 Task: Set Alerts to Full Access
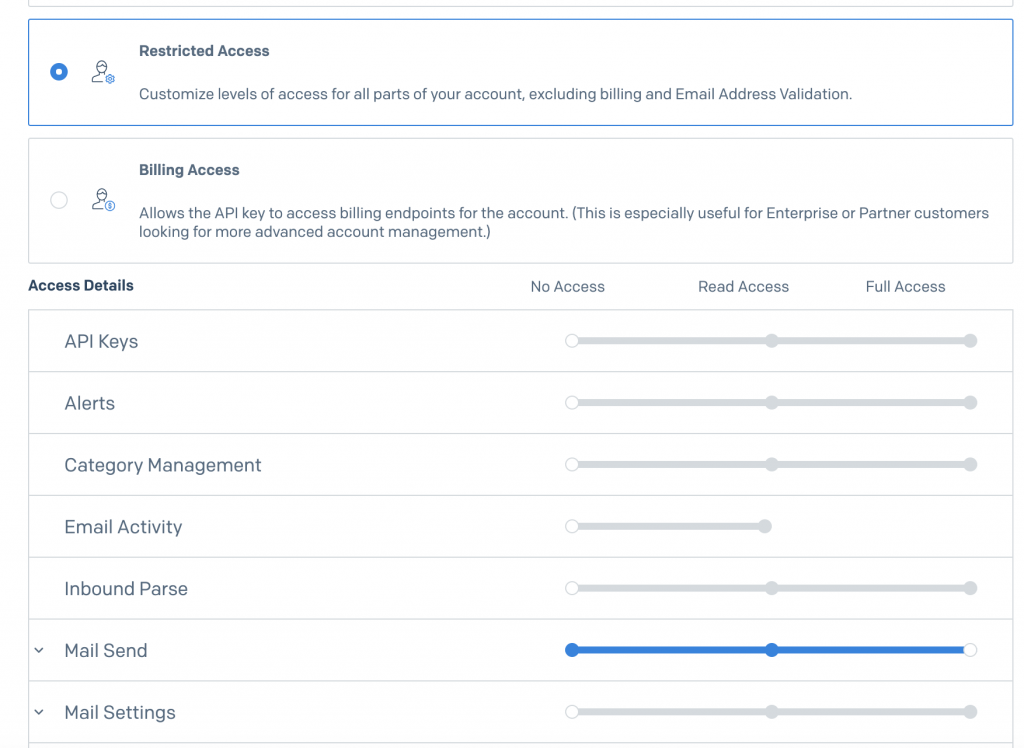point(970,402)
